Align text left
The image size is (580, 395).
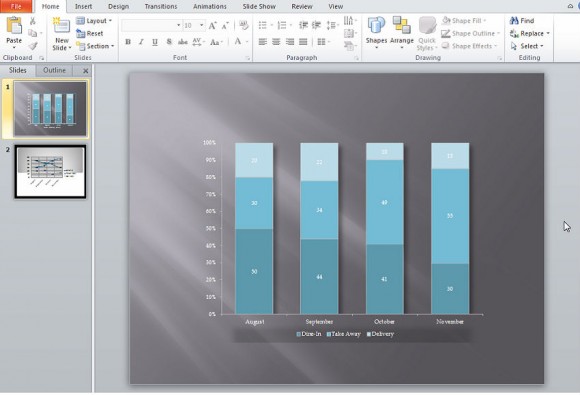[263, 42]
